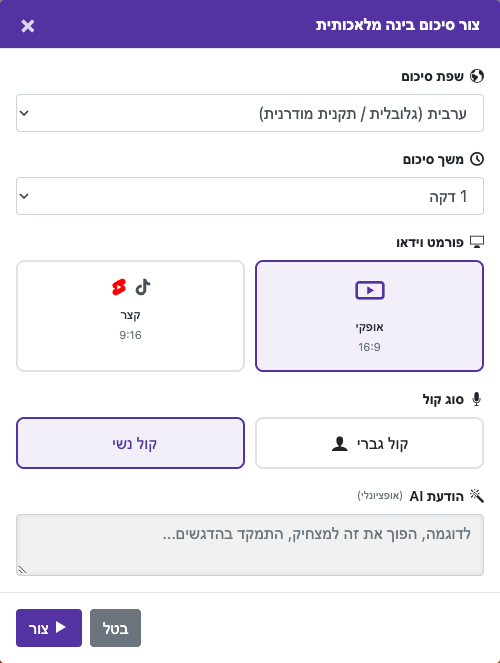Image resolution: width=500 pixels, height=663 pixels.
Task: Close the dialog with the X button
Action: (28, 26)
